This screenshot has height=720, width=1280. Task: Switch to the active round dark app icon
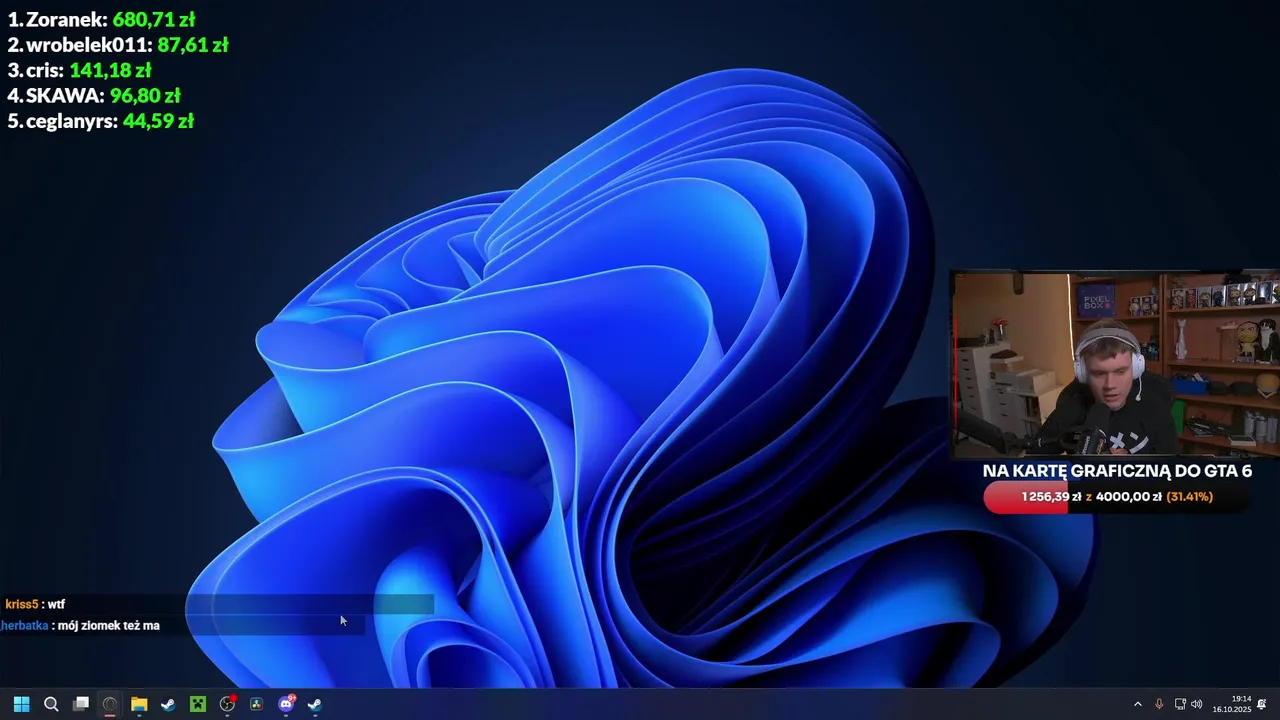tap(110, 704)
